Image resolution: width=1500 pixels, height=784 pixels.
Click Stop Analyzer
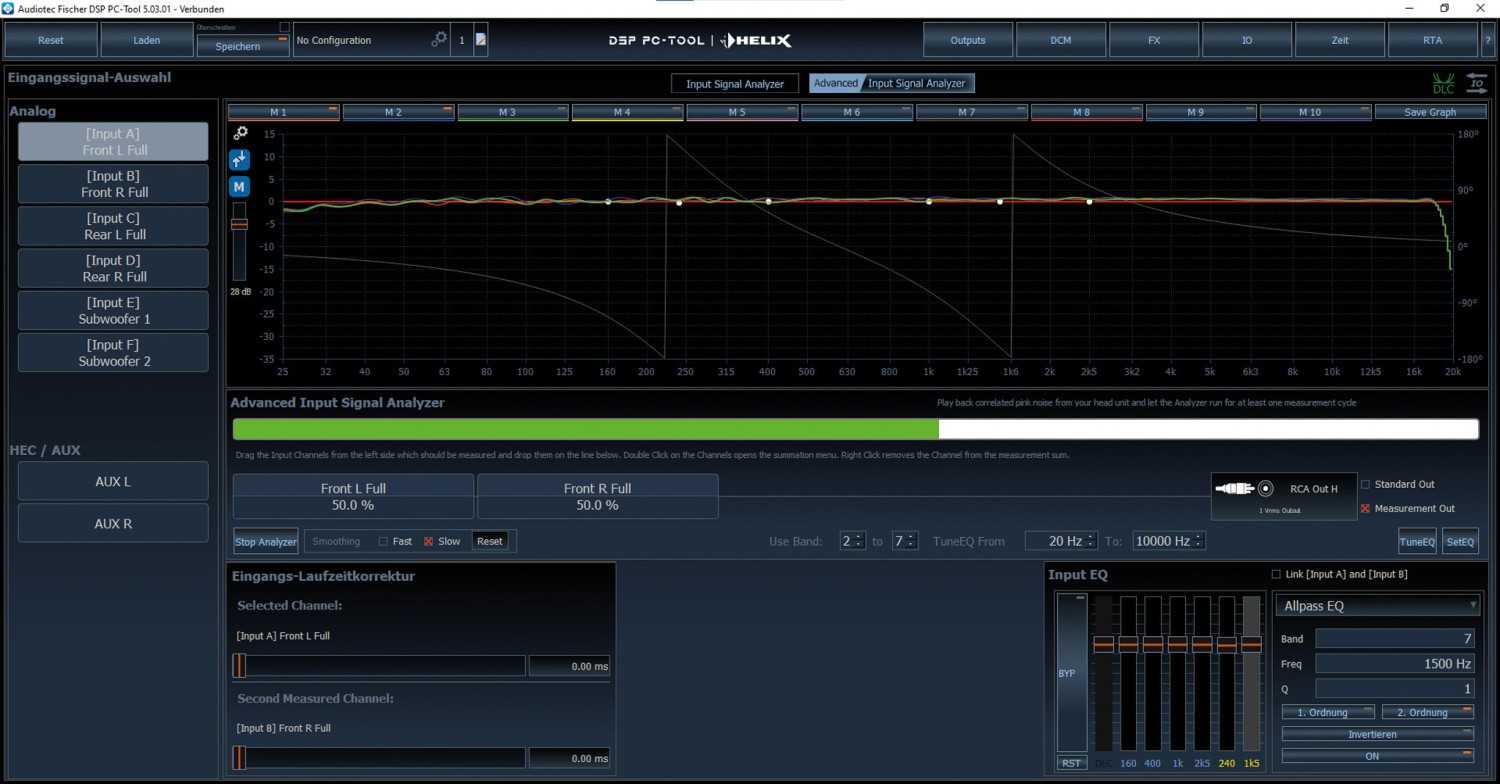tap(266, 541)
